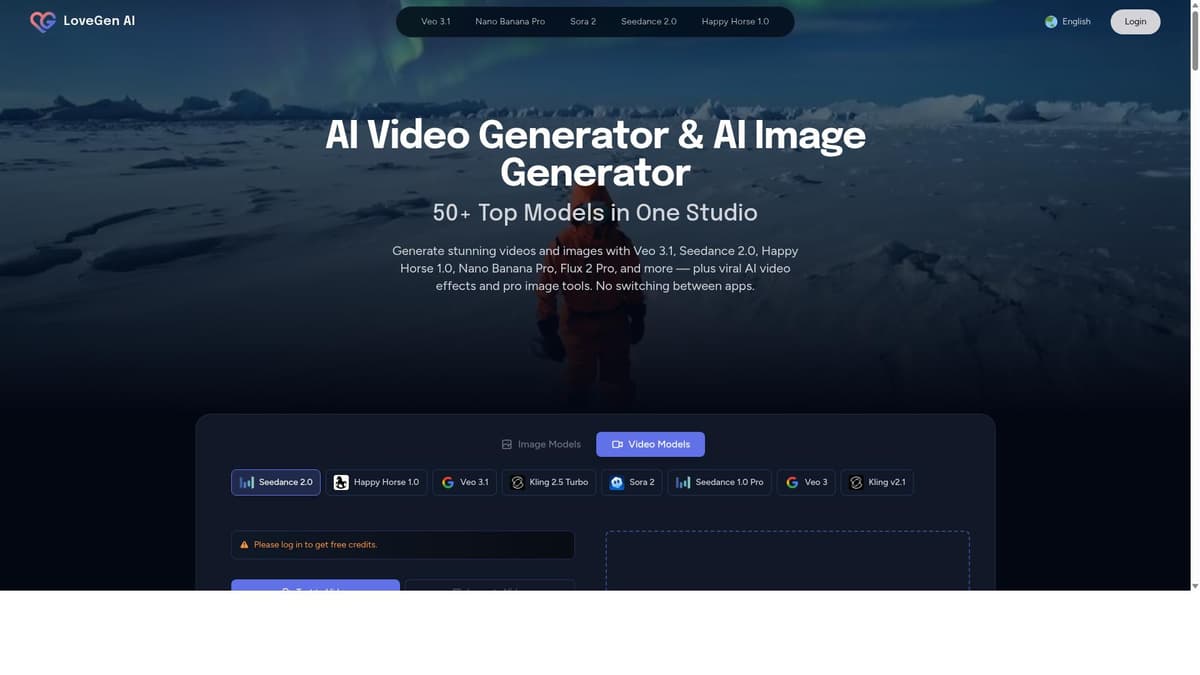Click the LoveGen AI logo

pyautogui.click(x=82, y=18)
